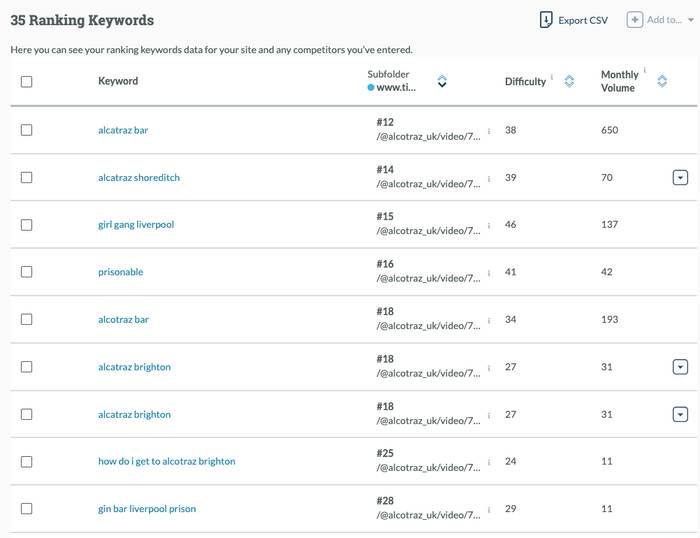
Task: Click info icon in girl gang liverpool row
Action: 489,226
